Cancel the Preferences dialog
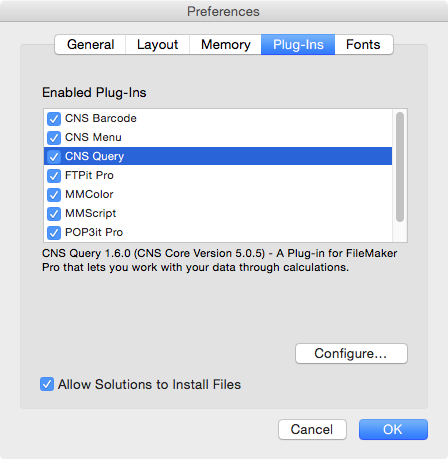 (x=312, y=429)
